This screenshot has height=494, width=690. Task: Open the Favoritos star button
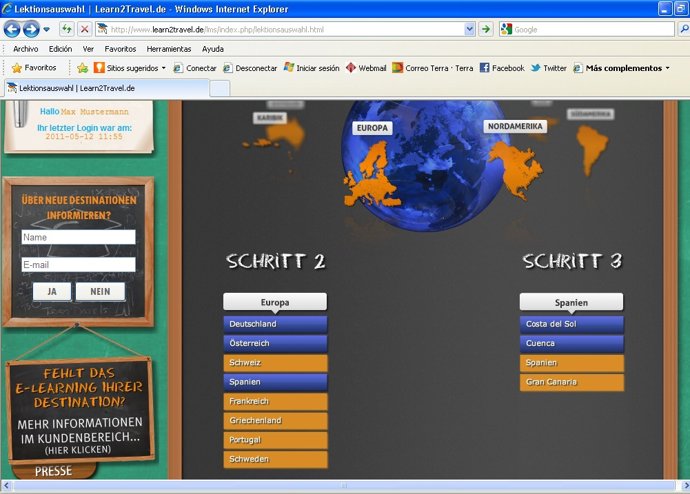(x=34, y=68)
